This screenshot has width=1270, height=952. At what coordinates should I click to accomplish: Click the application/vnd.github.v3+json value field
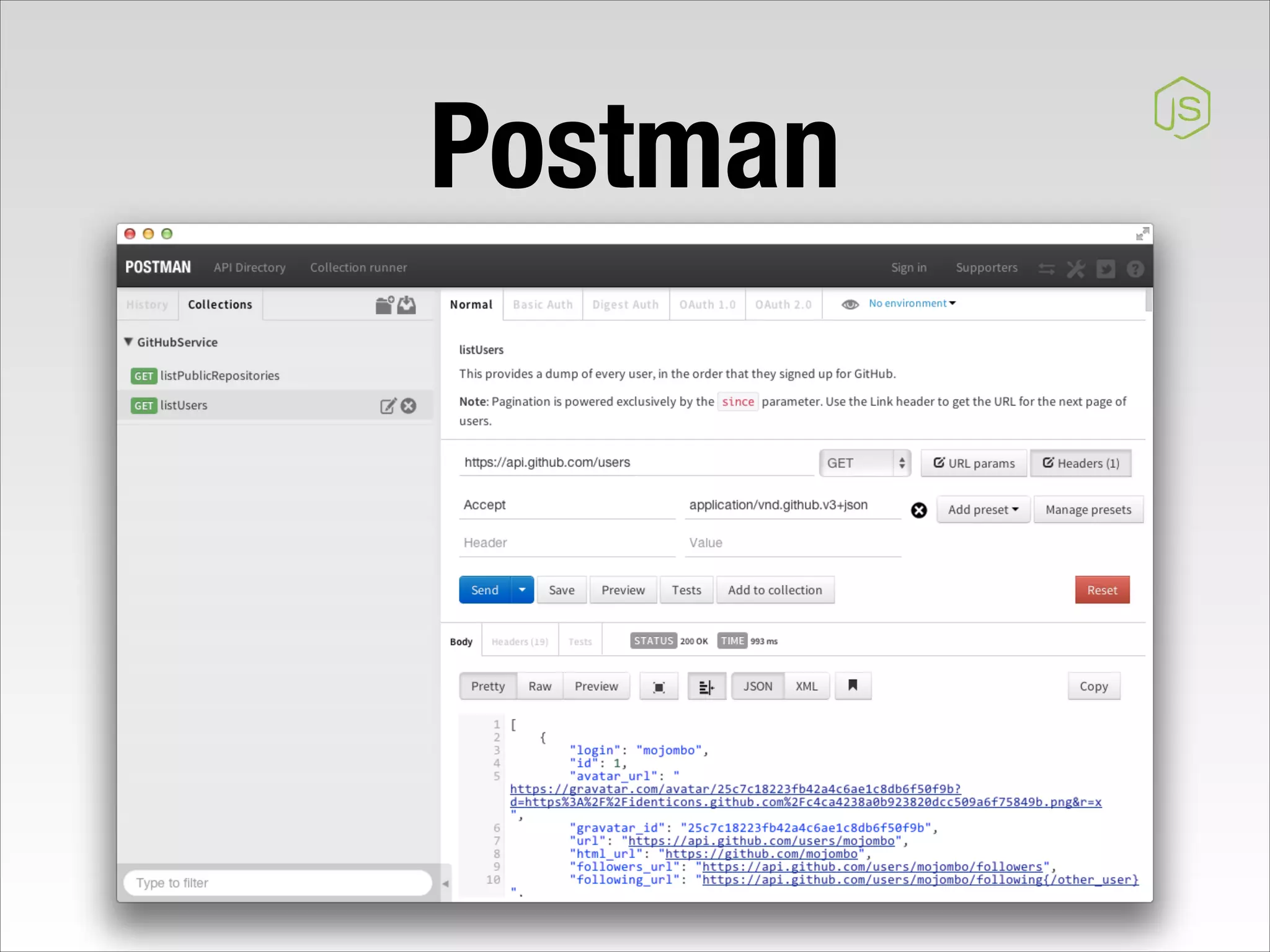pyautogui.click(x=793, y=505)
